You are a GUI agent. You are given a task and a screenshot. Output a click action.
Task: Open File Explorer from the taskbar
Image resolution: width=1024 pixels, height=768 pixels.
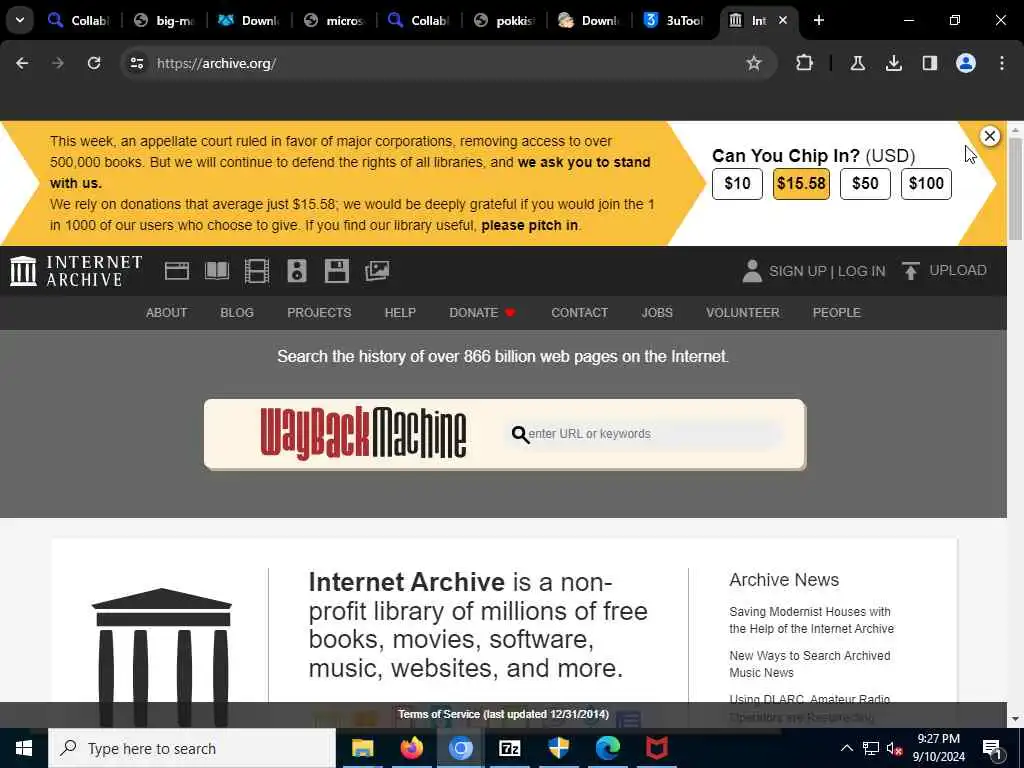pos(362,748)
